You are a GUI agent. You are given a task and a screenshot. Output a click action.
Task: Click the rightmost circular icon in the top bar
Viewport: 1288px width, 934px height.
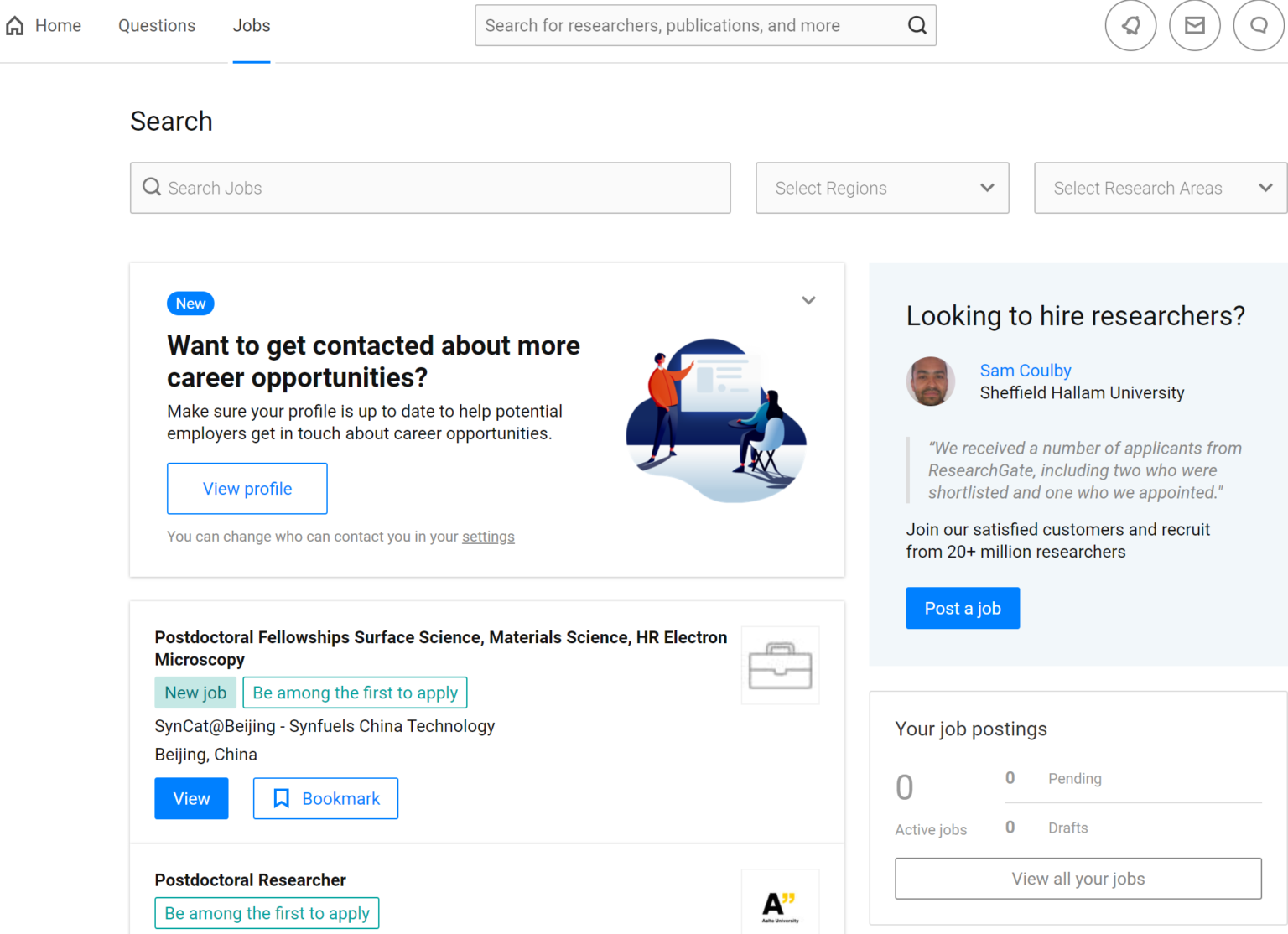[1259, 25]
